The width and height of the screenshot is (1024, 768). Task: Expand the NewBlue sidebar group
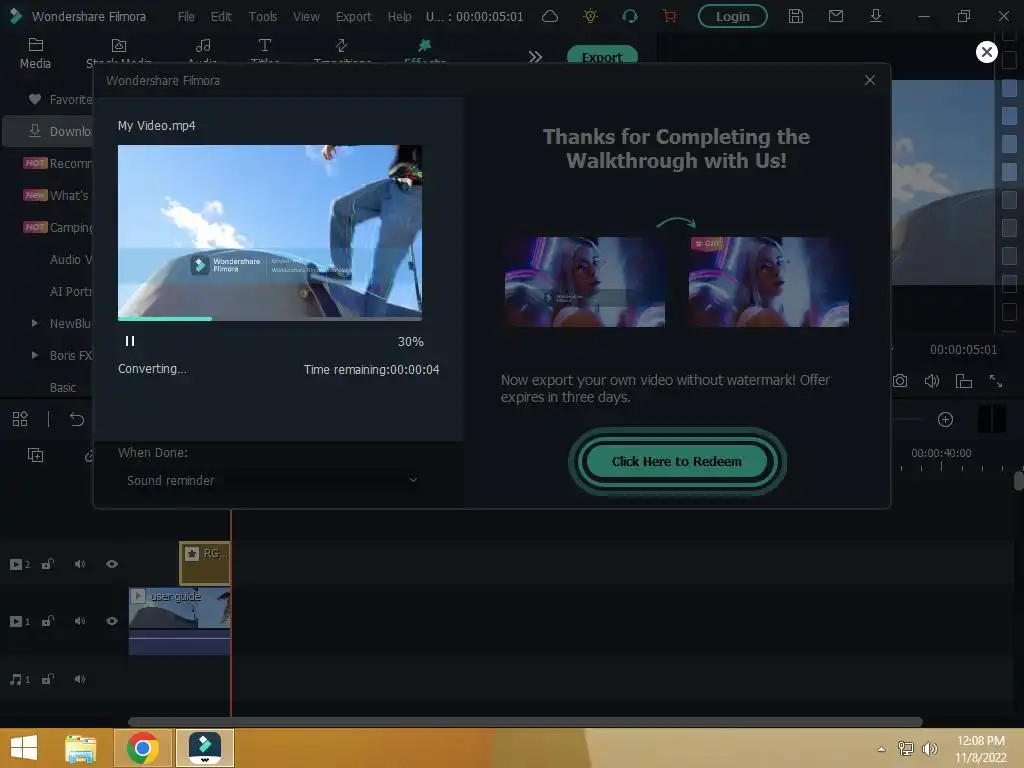coord(35,323)
